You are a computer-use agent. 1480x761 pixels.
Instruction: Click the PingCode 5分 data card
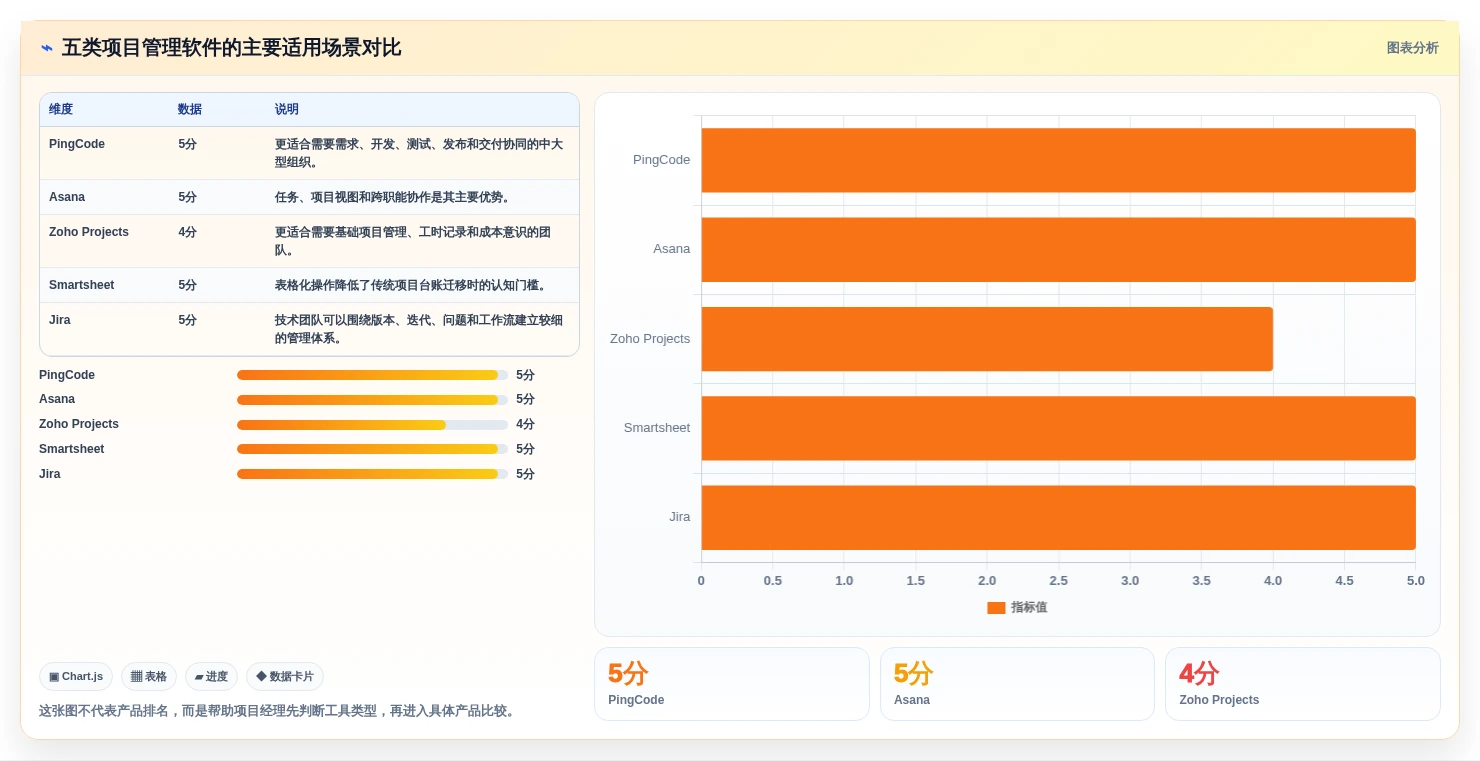(732, 684)
